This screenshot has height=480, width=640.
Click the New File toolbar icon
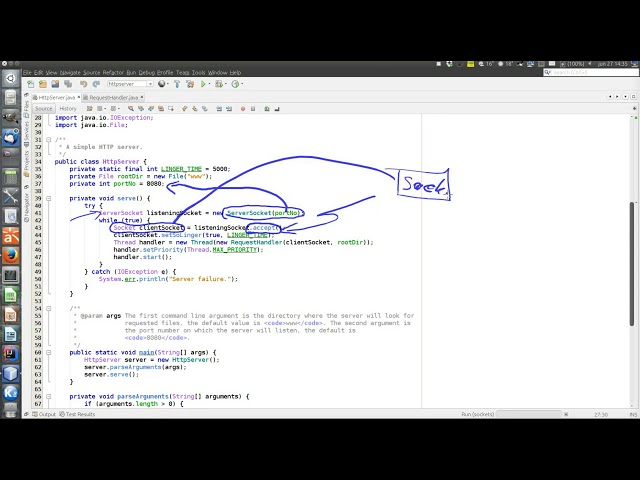(x=31, y=84)
